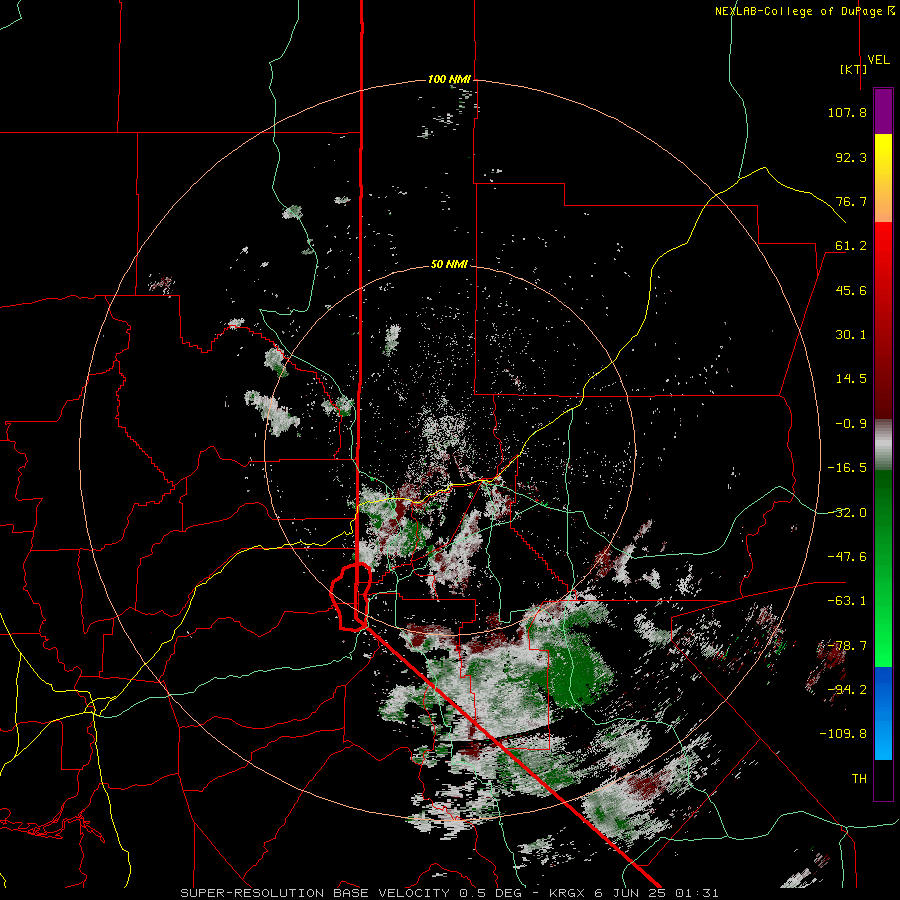Click the VEL legend title
Viewport: 900px width, 900px height.
878,60
